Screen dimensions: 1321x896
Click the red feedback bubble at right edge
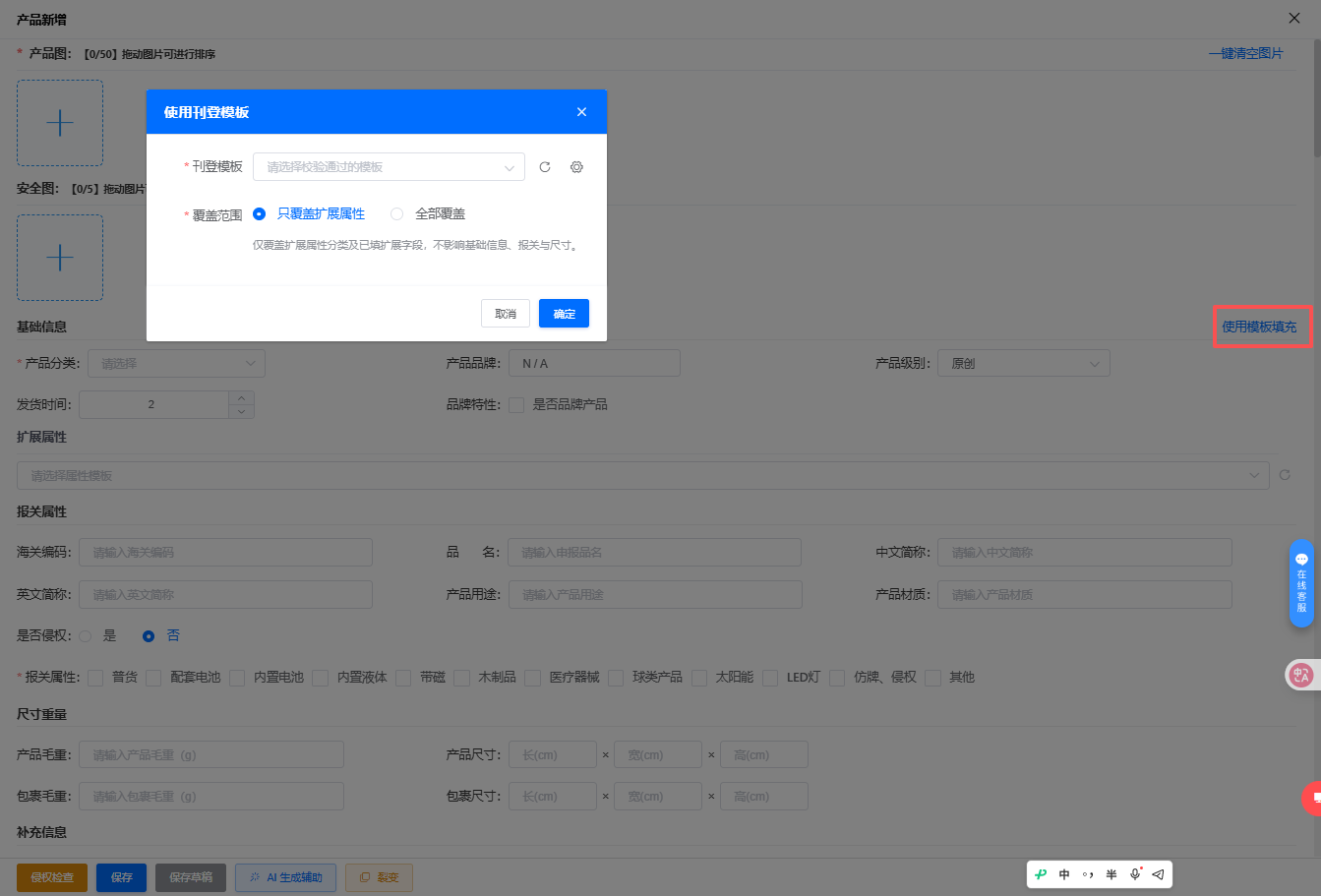1312,798
